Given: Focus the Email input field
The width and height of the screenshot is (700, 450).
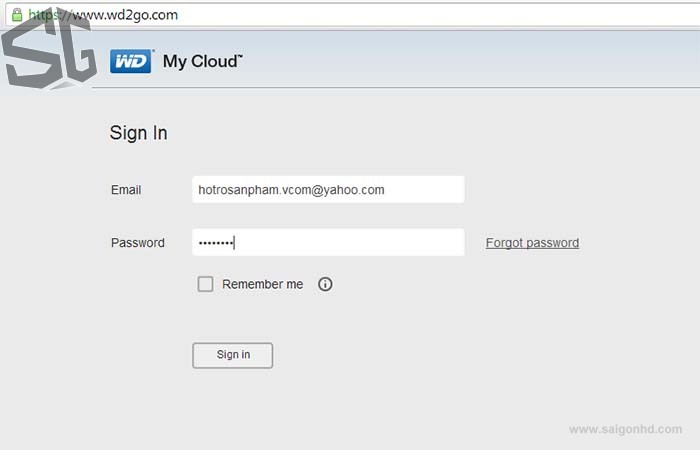Looking at the screenshot, I should [x=328, y=190].
